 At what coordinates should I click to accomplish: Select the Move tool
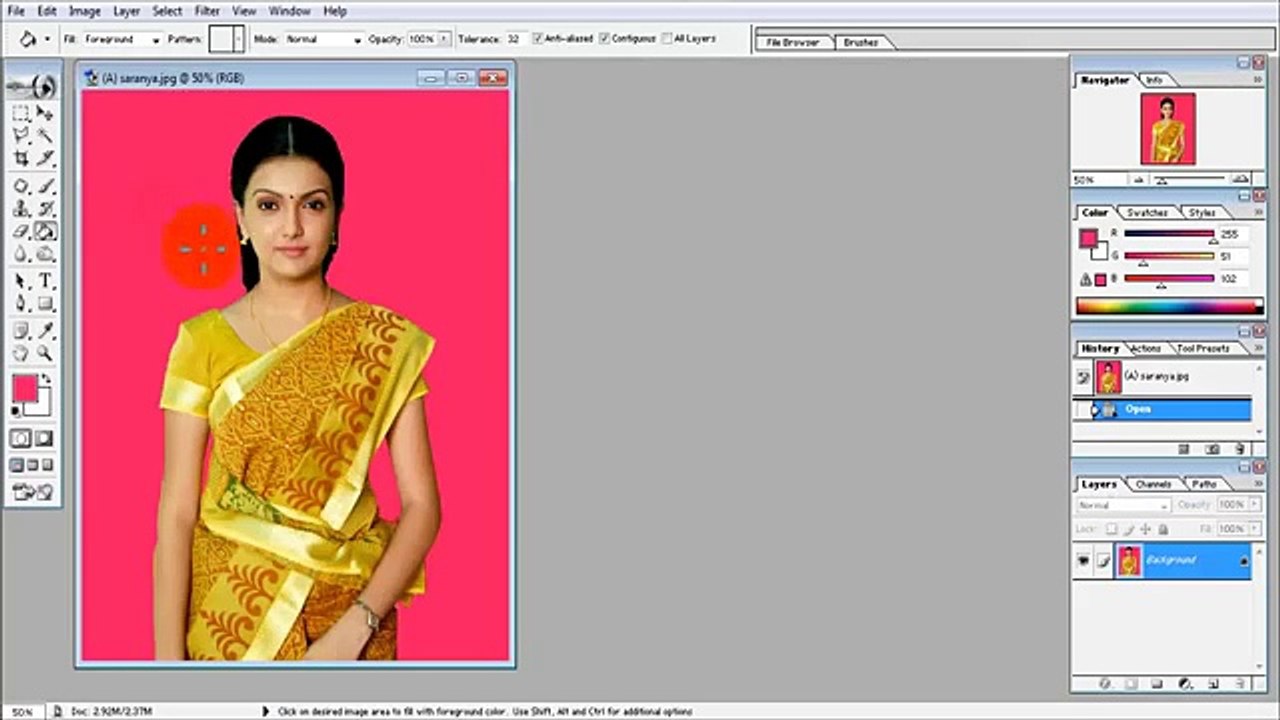tap(45, 113)
